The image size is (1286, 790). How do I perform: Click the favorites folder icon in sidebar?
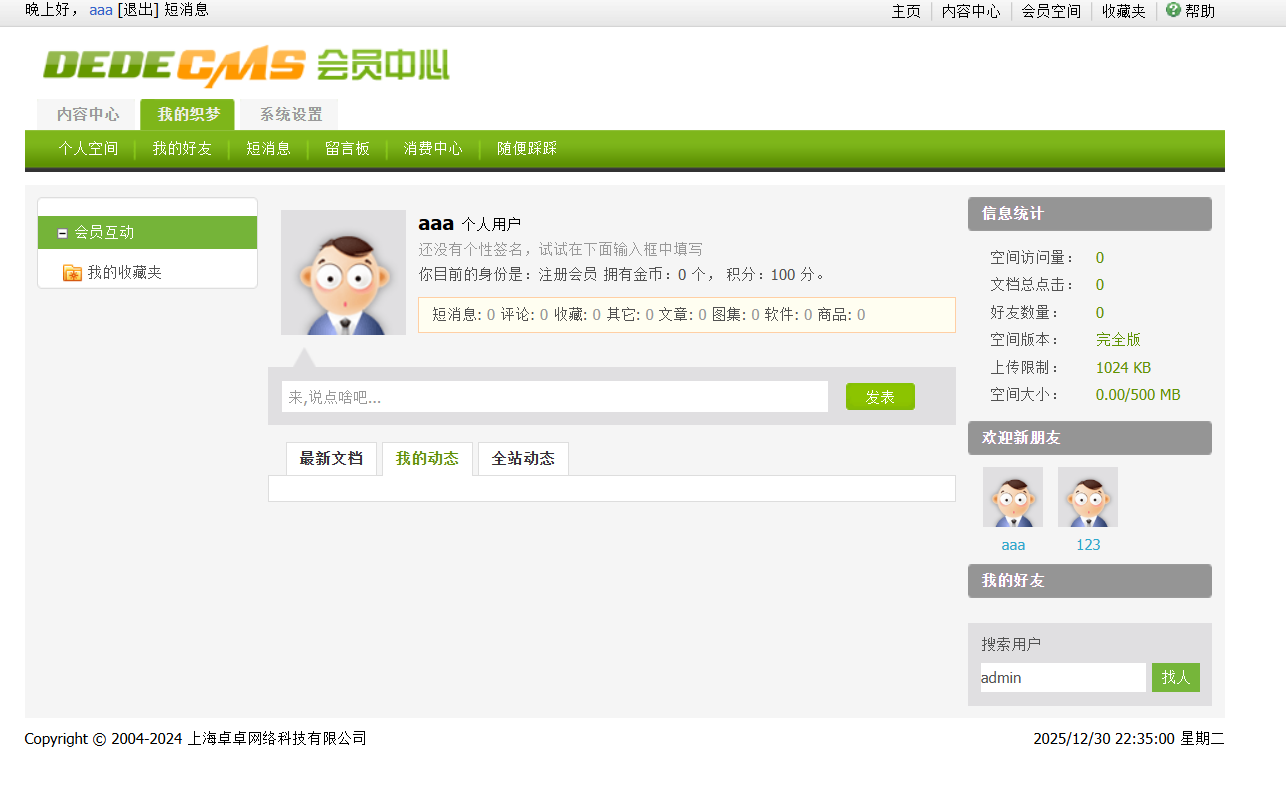tap(72, 272)
